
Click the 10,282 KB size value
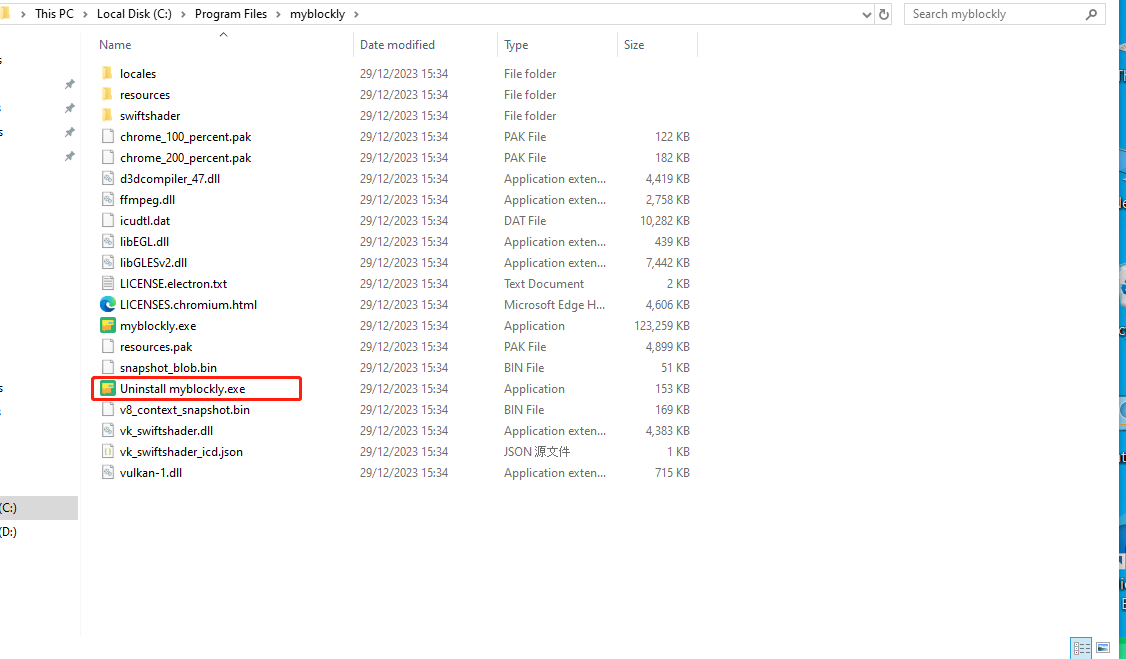665,220
